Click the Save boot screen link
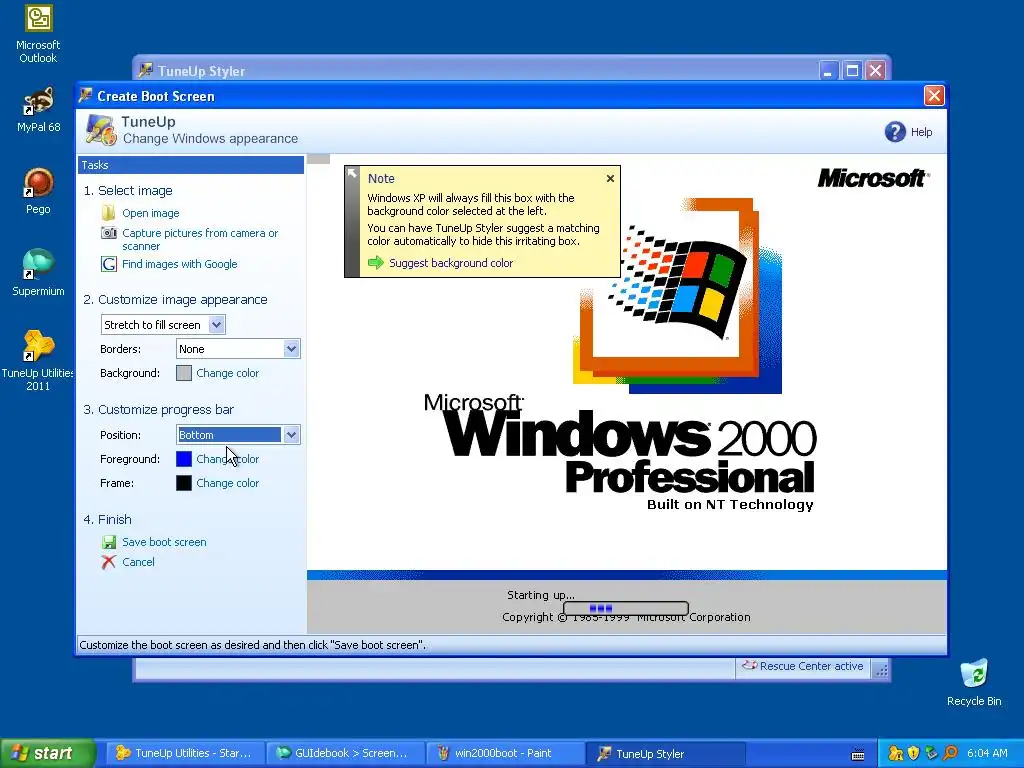This screenshot has height=768, width=1024. [x=164, y=542]
